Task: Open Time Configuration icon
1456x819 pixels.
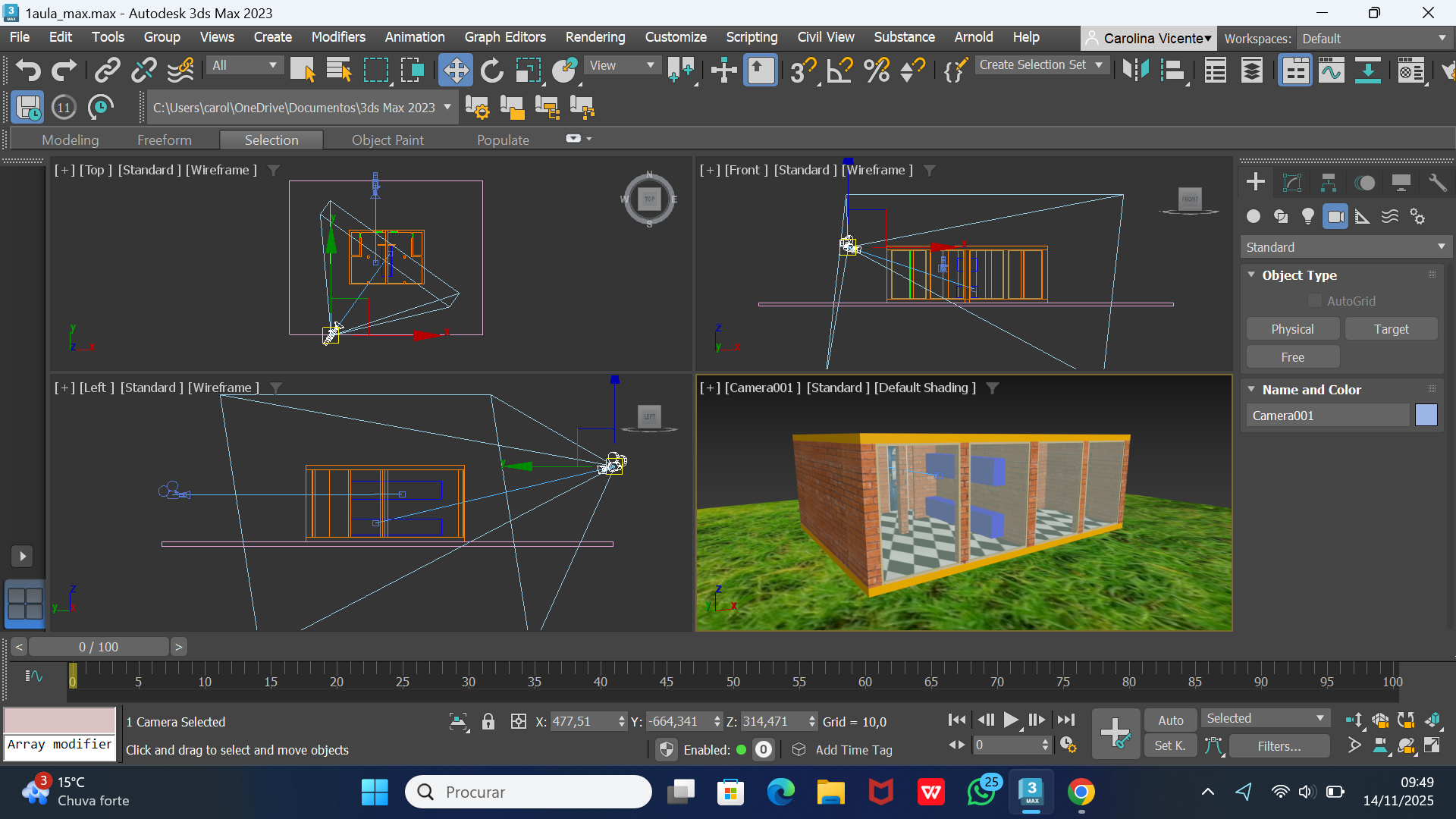Action: (1068, 745)
